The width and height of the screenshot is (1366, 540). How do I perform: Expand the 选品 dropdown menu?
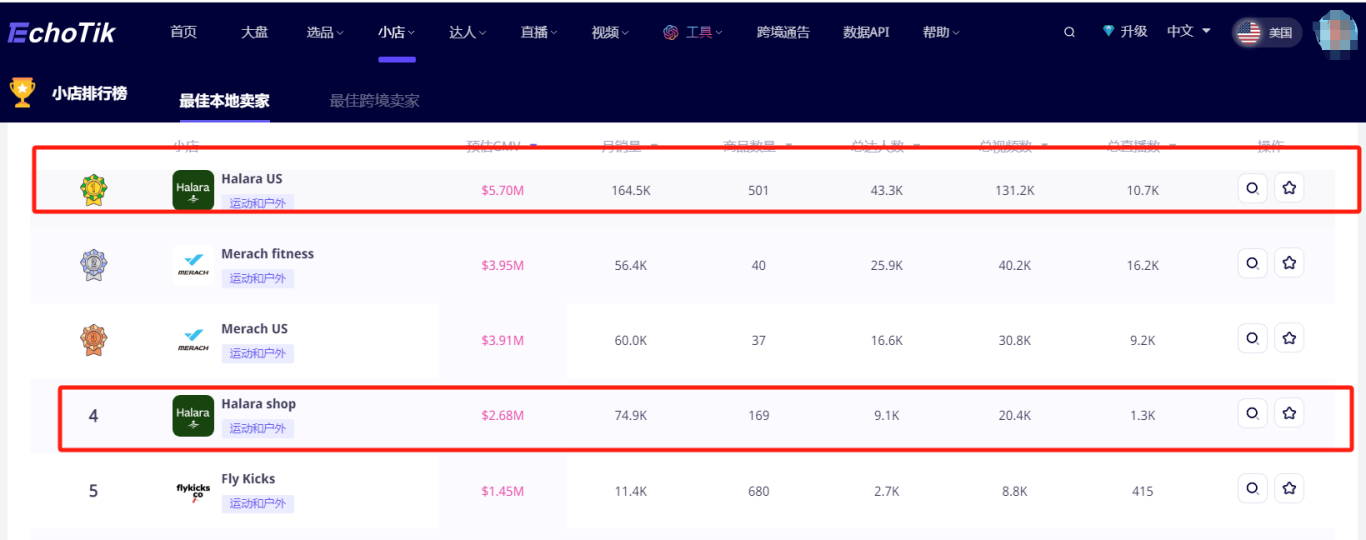pyautogui.click(x=324, y=32)
